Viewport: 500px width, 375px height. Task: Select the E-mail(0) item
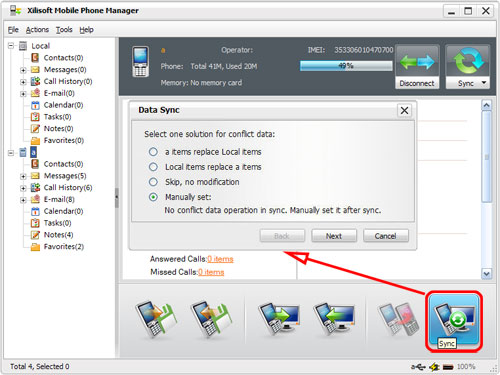59,93
